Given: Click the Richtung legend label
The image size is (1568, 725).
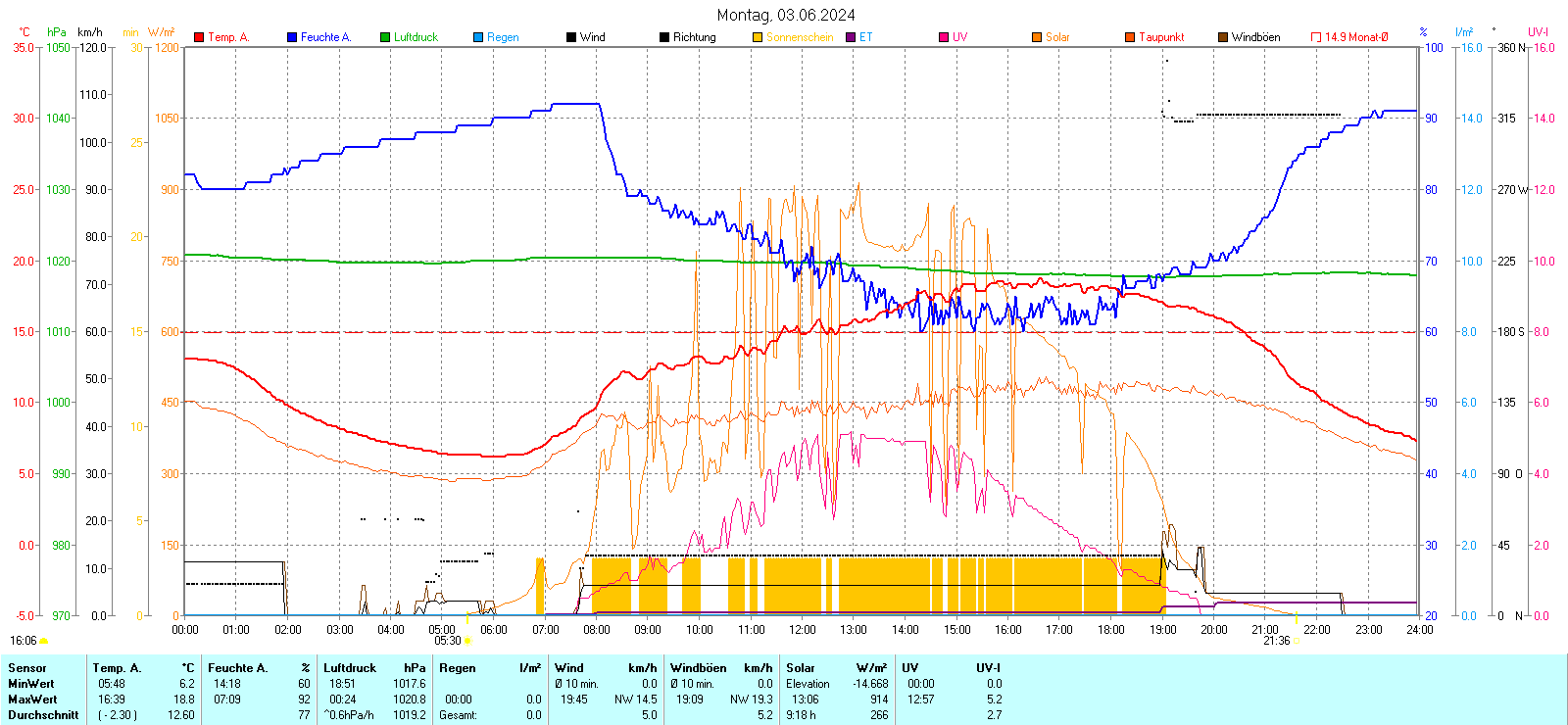Looking at the screenshot, I should tap(694, 37).
